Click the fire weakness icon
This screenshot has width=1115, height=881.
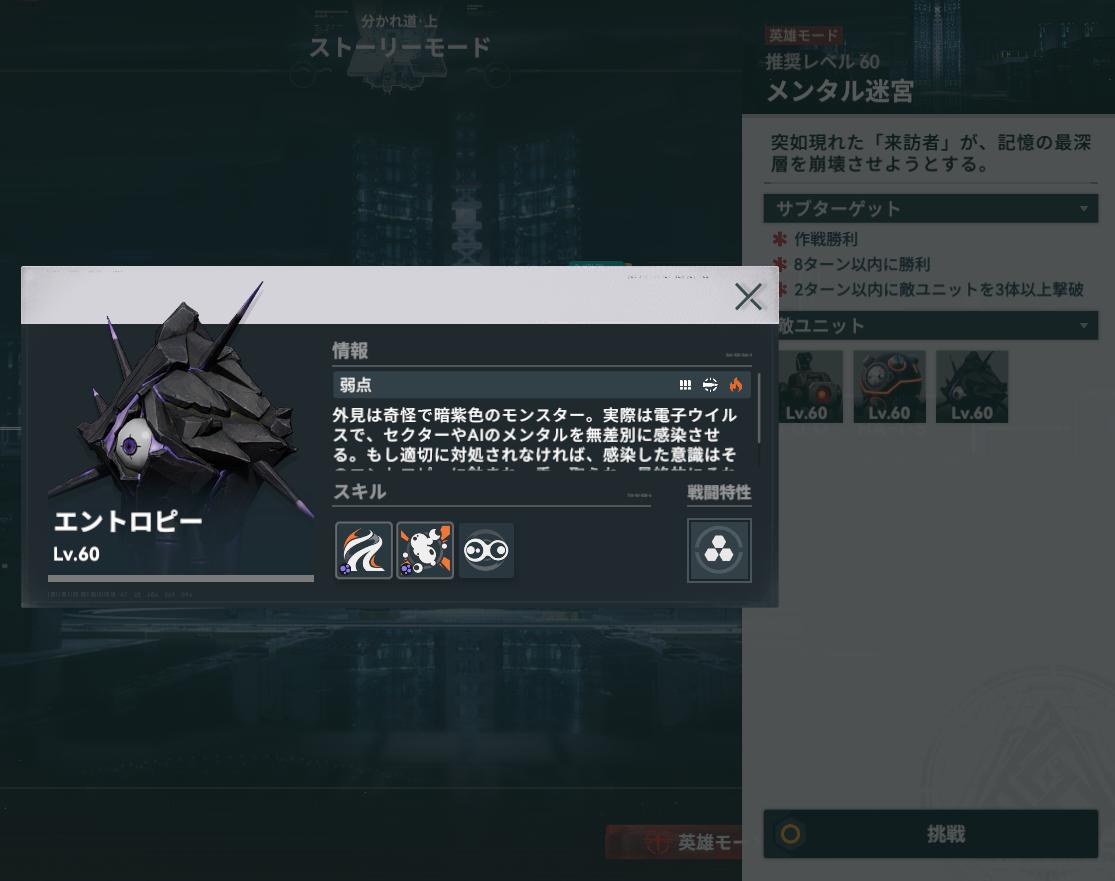point(735,385)
